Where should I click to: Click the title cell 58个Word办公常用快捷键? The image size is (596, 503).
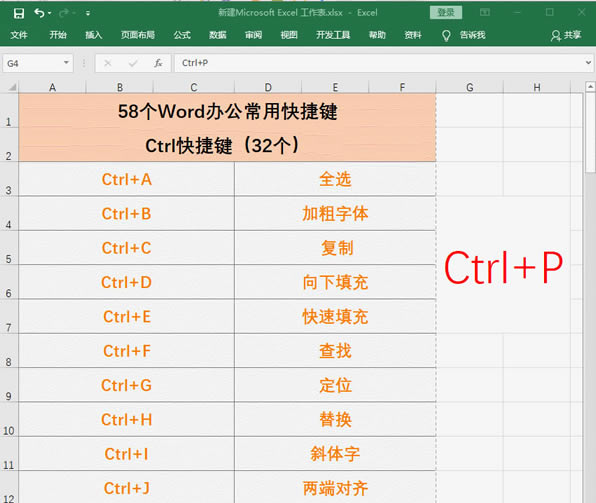[227, 111]
